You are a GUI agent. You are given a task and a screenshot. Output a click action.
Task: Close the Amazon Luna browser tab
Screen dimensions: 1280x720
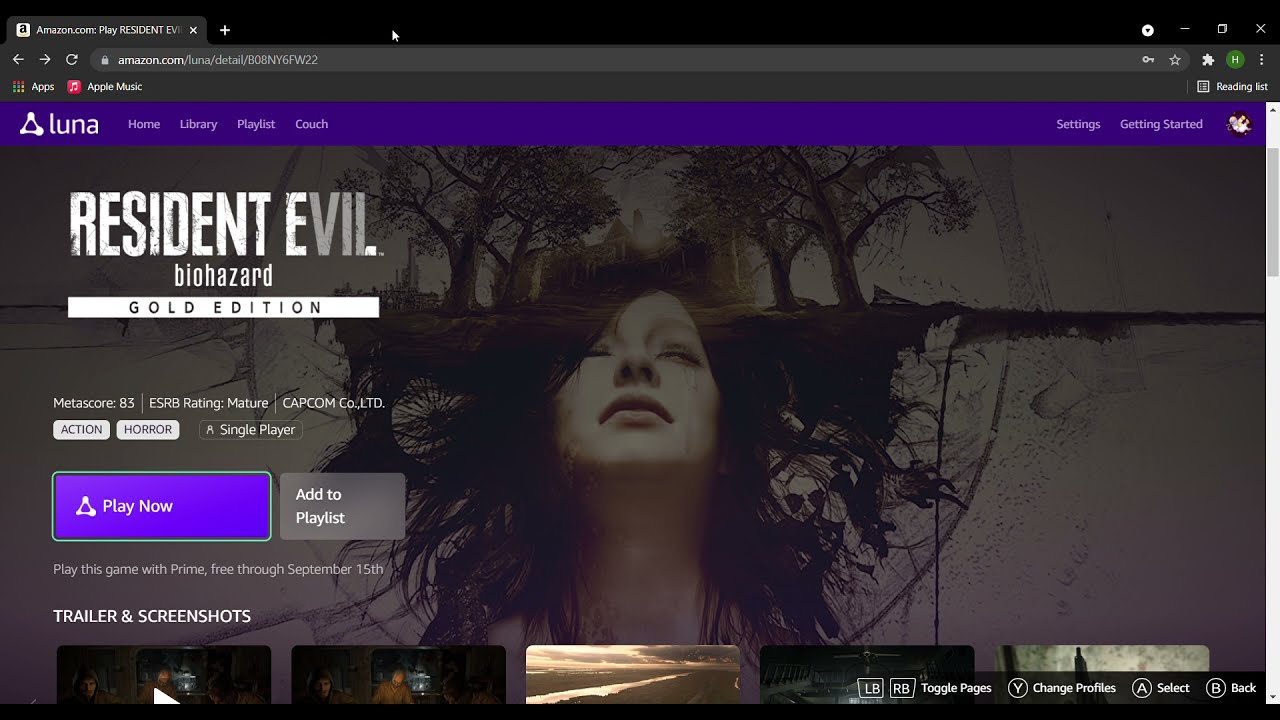[x=193, y=30]
